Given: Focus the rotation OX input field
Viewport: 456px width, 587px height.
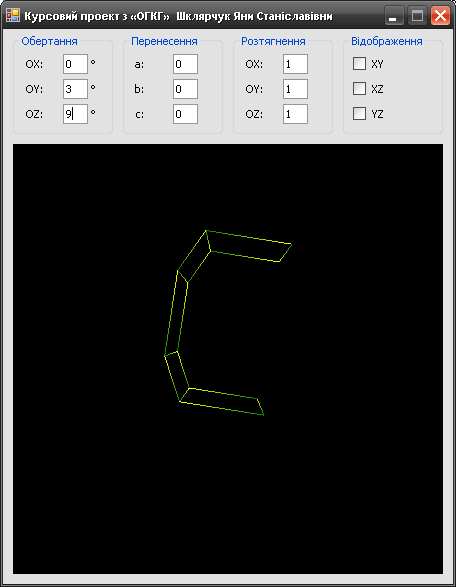Looking at the screenshot, I should tap(75, 64).
